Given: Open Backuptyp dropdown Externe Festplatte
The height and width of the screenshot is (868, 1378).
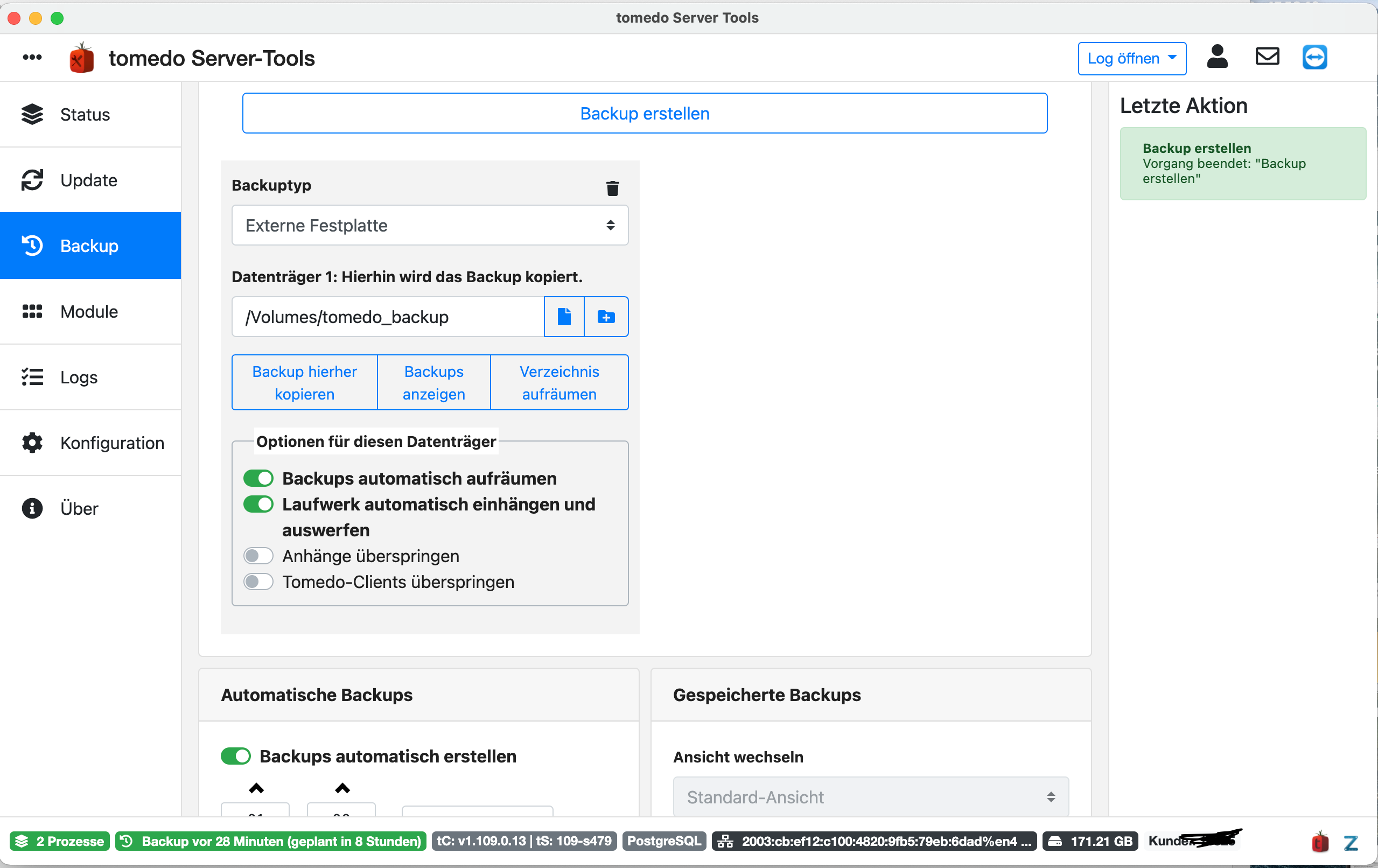Looking at the screenshot, I should pyautogui.click(x=430, y=226).
